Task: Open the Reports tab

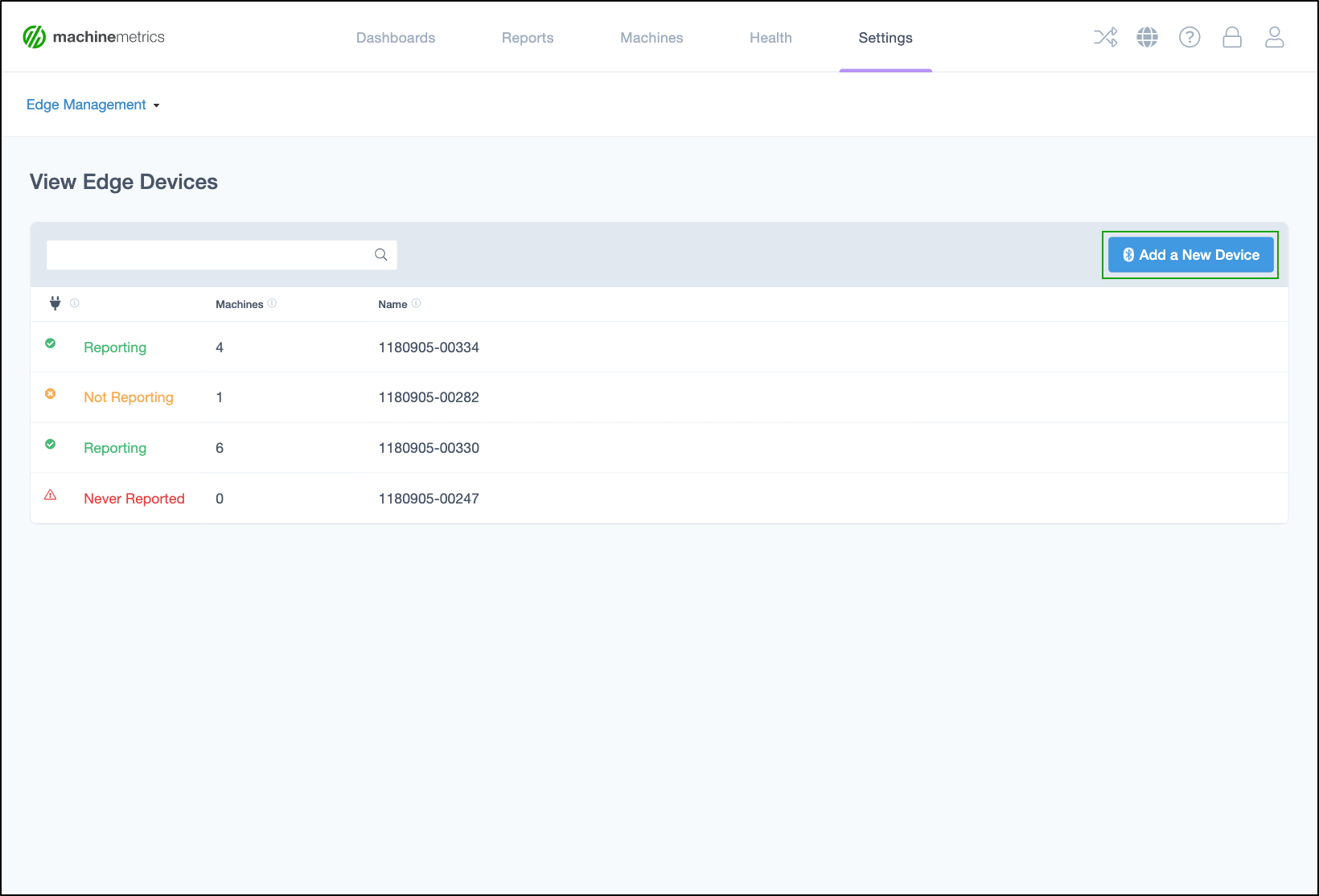Action: [x=528, y=38]
